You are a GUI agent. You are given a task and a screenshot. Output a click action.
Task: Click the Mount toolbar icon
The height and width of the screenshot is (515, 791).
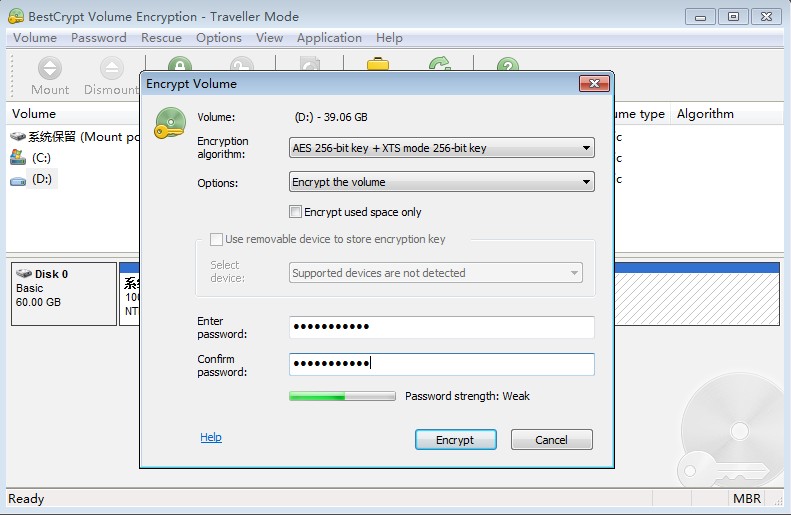(x=50, y=69)
